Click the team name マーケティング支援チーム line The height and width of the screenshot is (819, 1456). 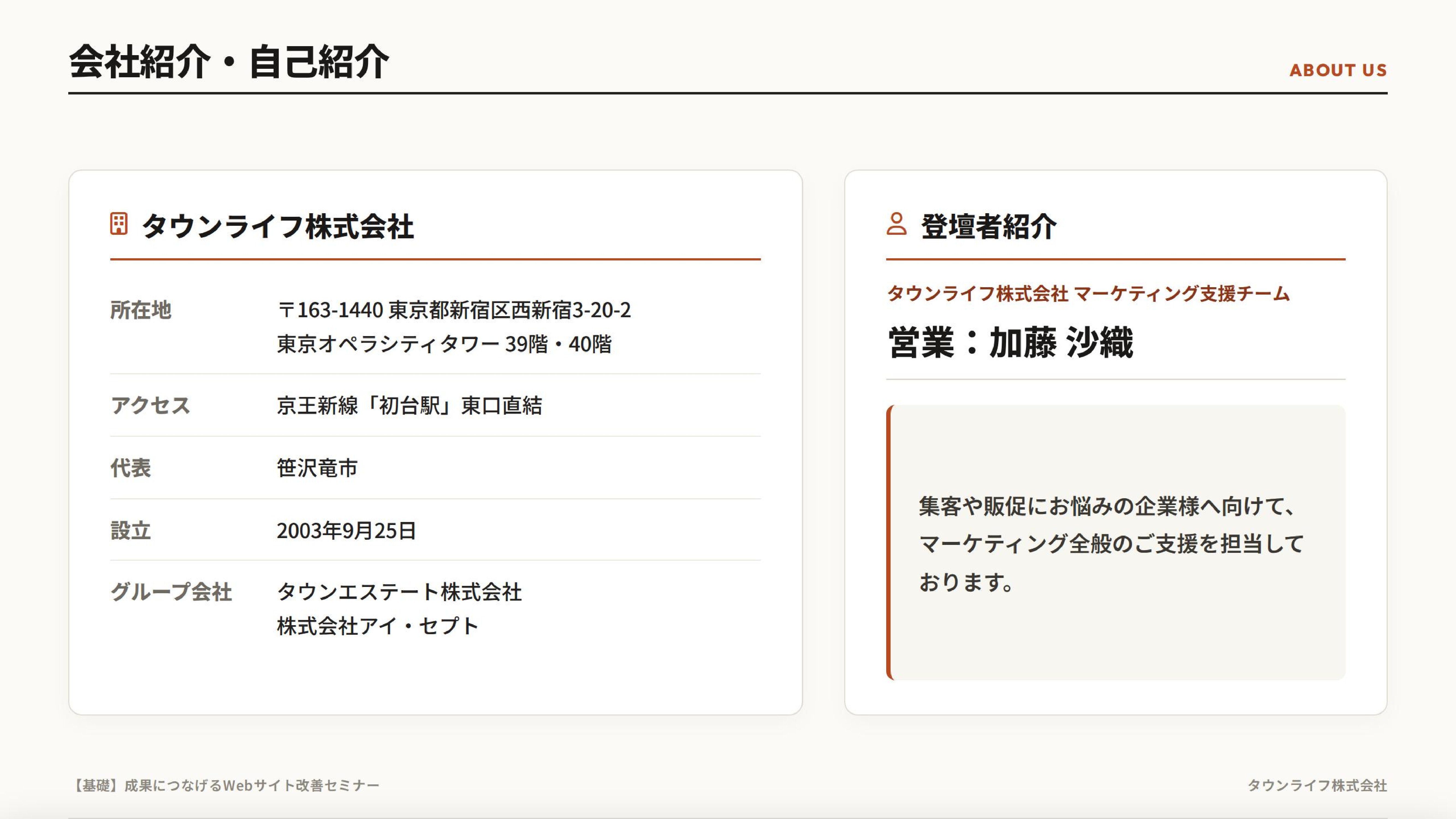coord(1088,294)
